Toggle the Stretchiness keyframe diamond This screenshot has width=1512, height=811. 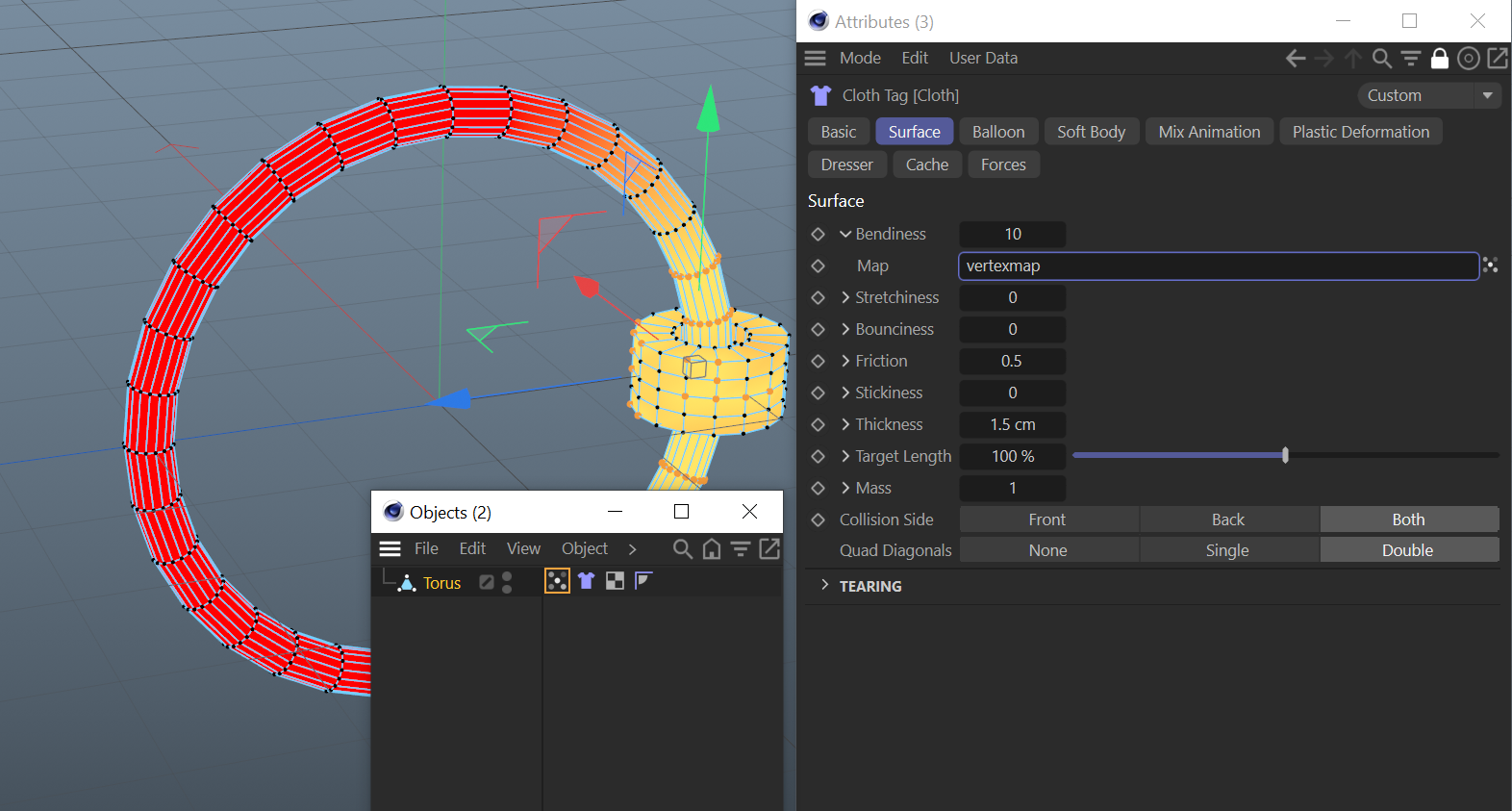point(819,297)
